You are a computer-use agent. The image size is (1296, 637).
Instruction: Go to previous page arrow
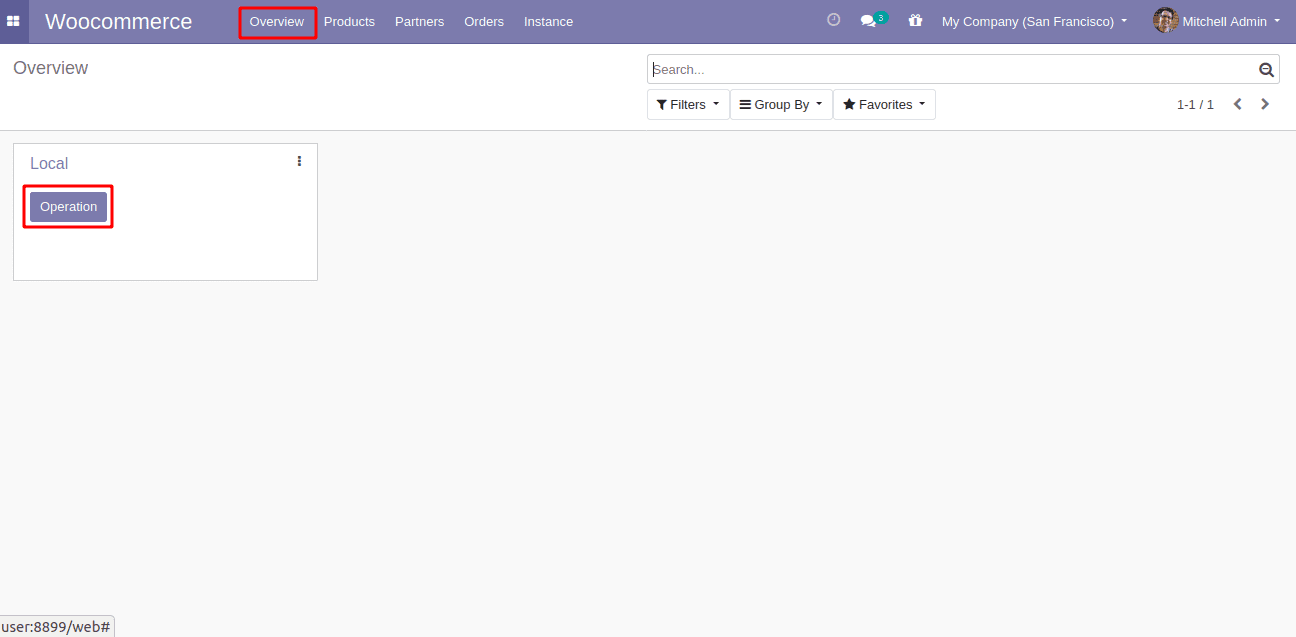[x=1237, y=104]
